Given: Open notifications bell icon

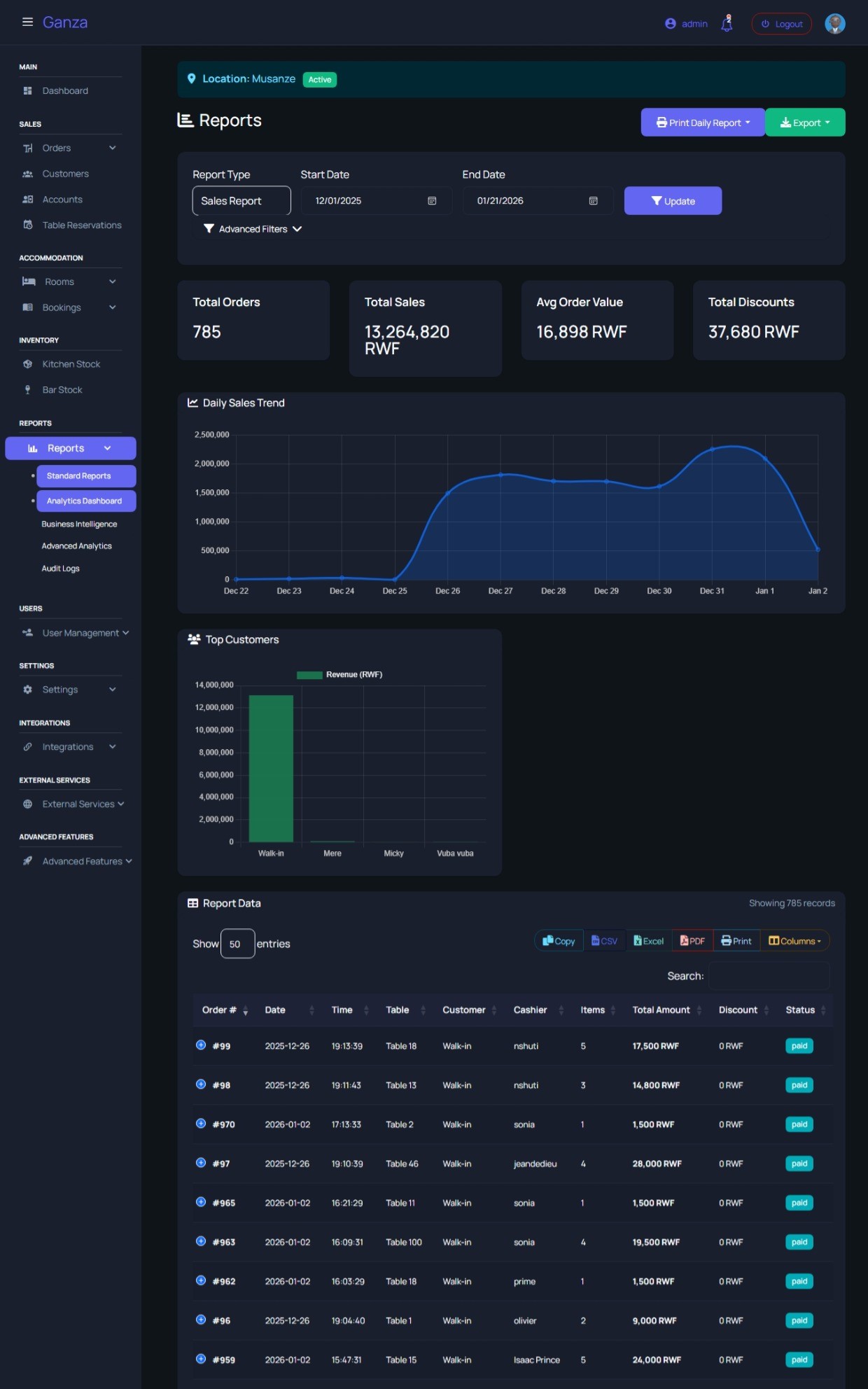Looking at the screenshot, I should pos(727,23).
